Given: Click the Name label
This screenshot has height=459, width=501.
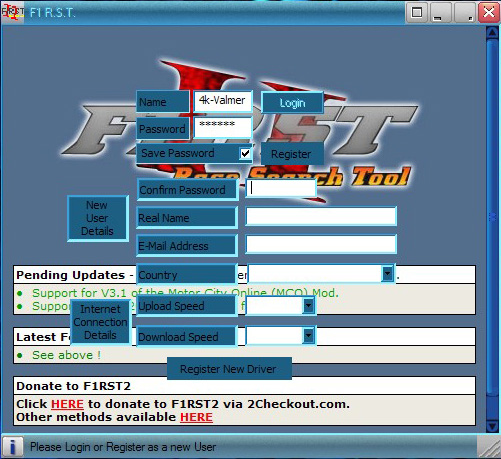Looking at the screenshot, I should click(x=163, y=102).
